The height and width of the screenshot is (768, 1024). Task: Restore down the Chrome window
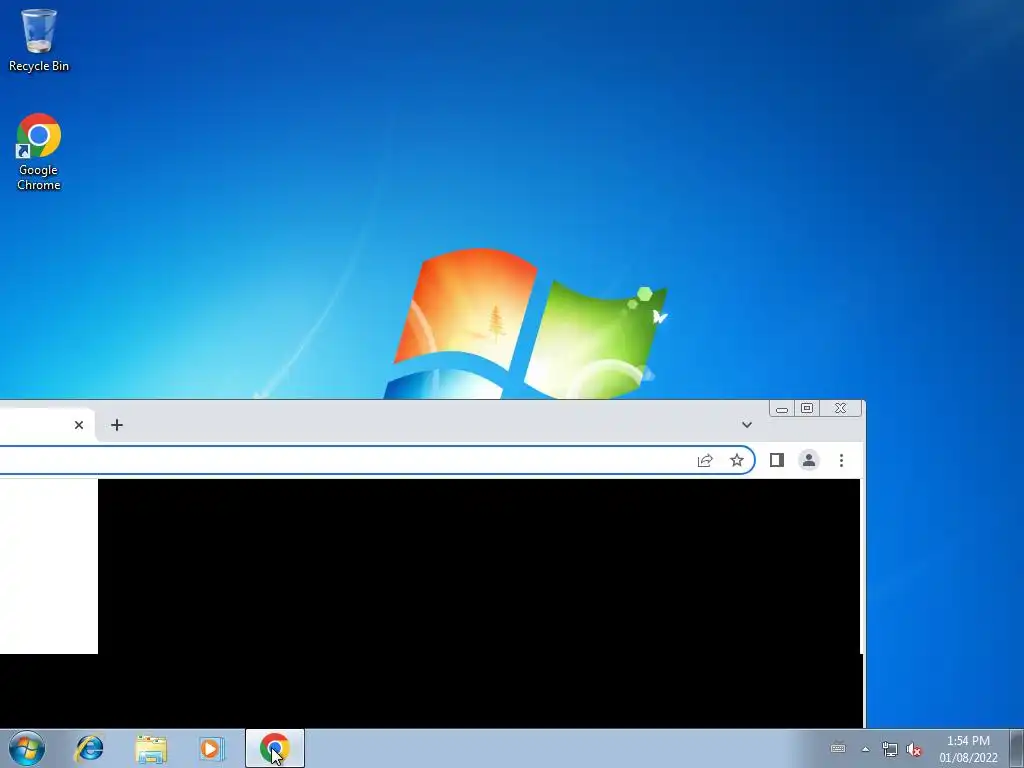[x=807, y=409]
